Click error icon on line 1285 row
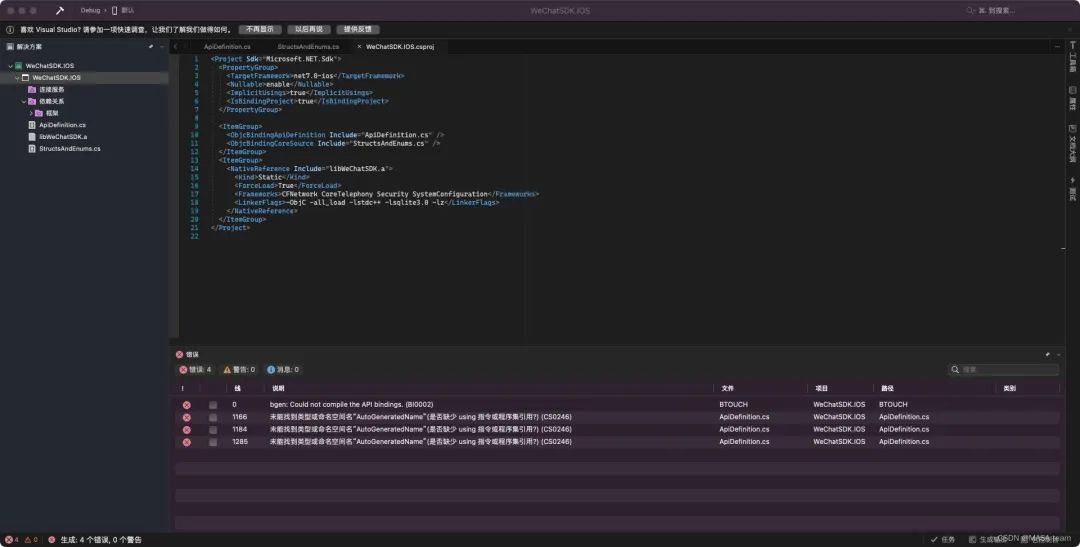1080x547 pixels. (187, 442)
